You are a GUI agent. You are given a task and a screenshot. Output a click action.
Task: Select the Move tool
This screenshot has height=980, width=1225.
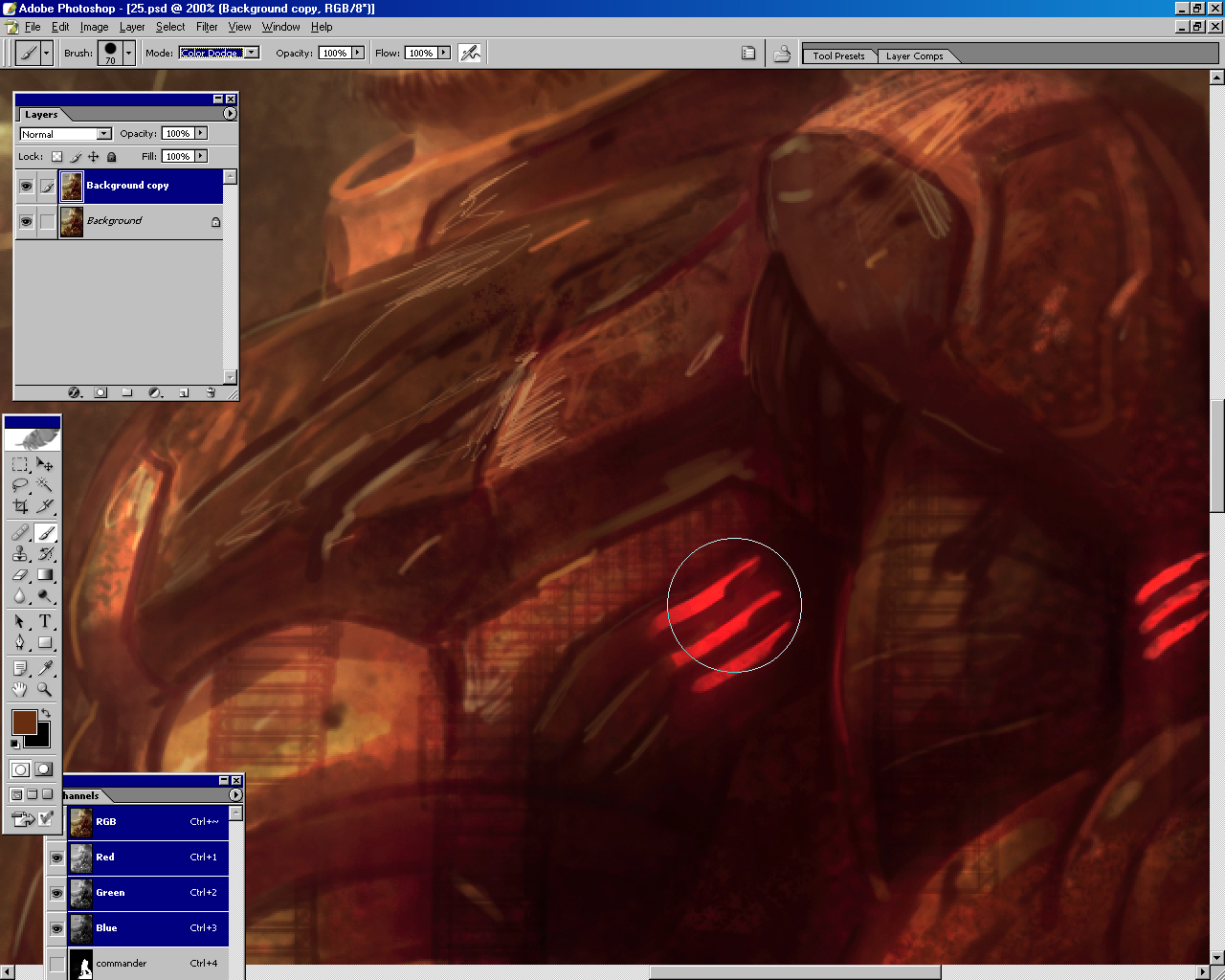click(45, 464)
